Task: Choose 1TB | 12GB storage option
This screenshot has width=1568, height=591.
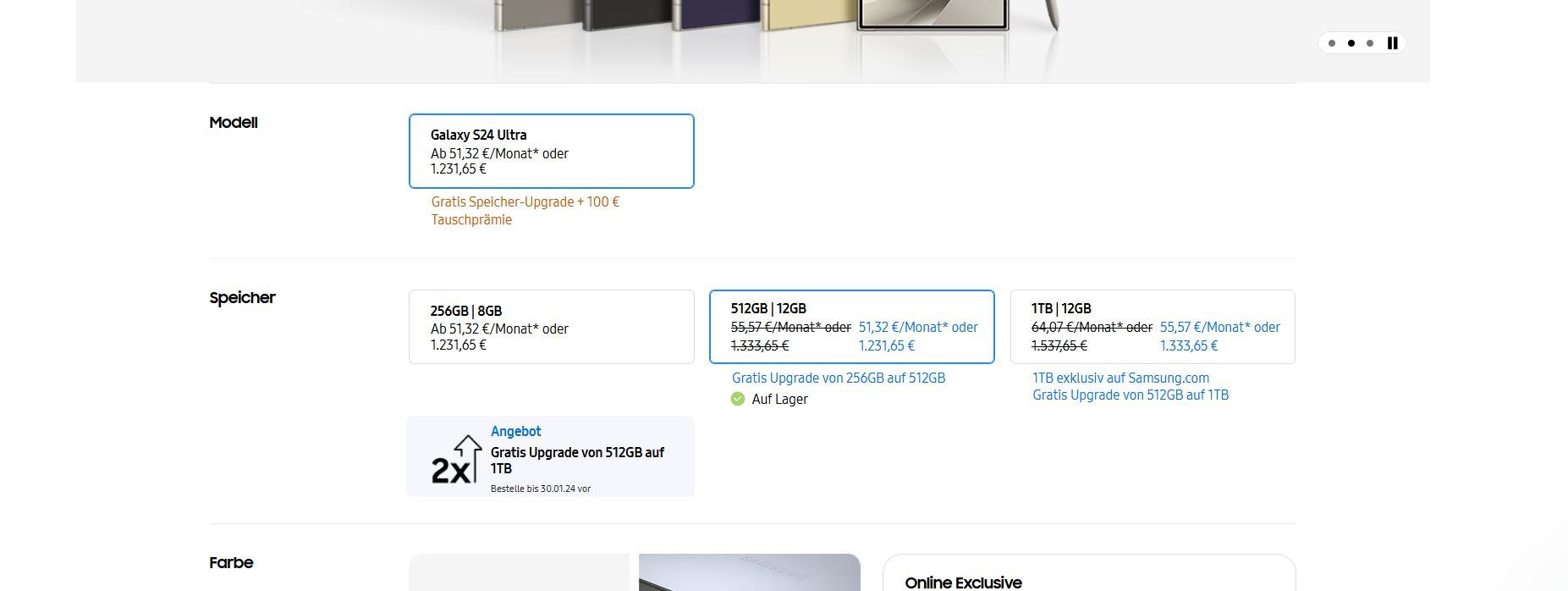Action: (1153, 327)
